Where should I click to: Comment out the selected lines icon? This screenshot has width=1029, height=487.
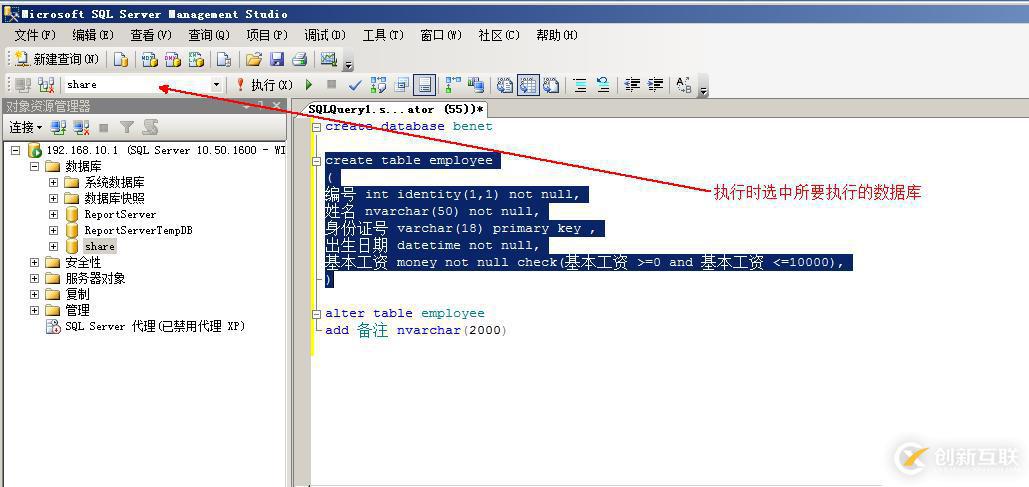580,85
